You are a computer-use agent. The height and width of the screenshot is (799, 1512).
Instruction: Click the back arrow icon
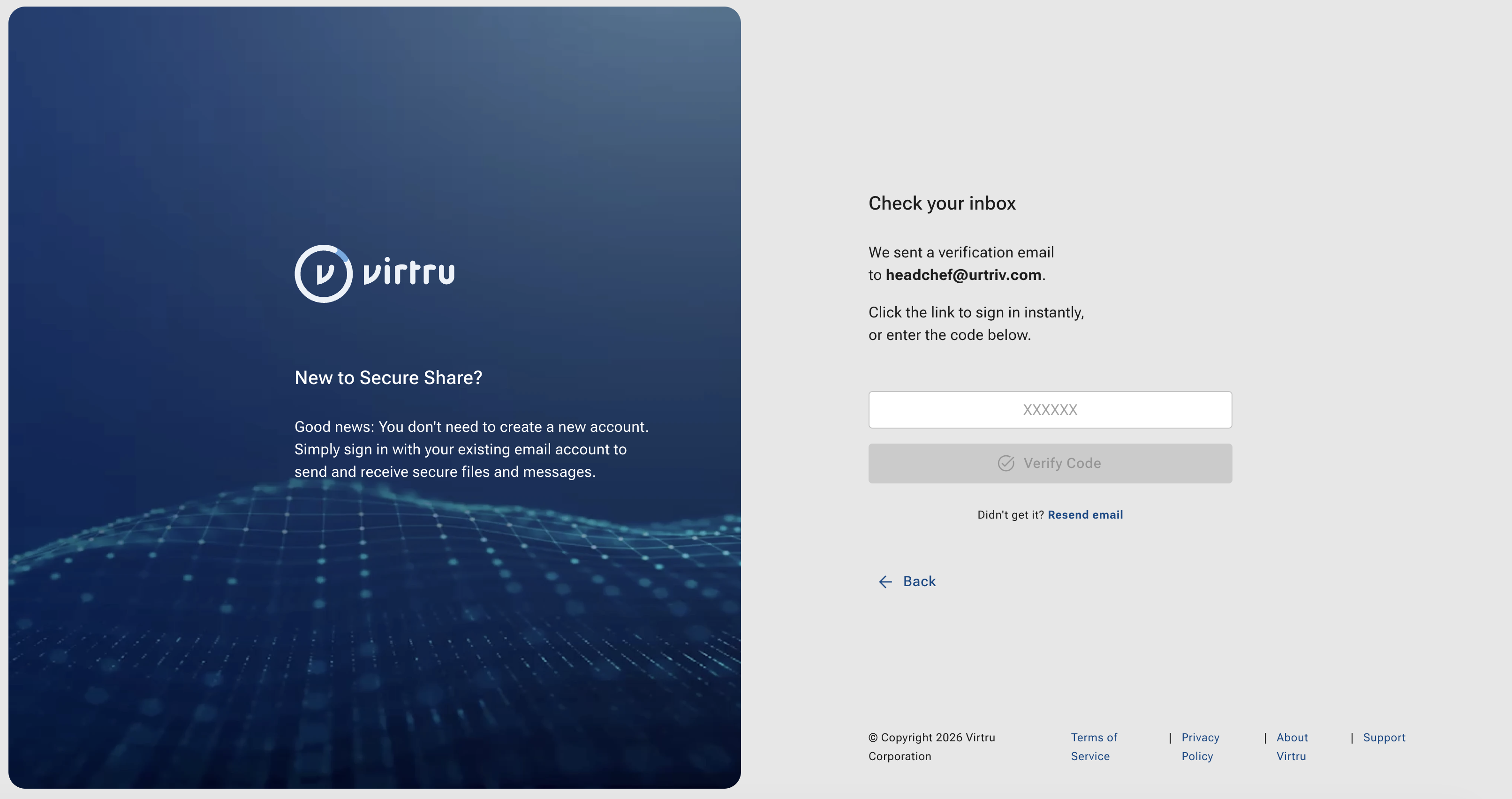pos(885,581)
